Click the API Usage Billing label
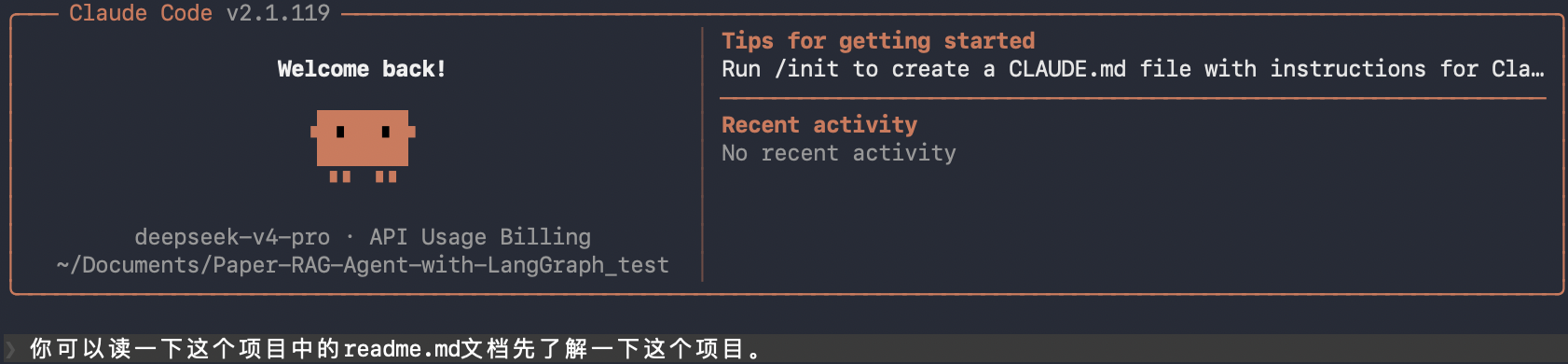This screenshot has height=364, width=1568. (480, 237)
